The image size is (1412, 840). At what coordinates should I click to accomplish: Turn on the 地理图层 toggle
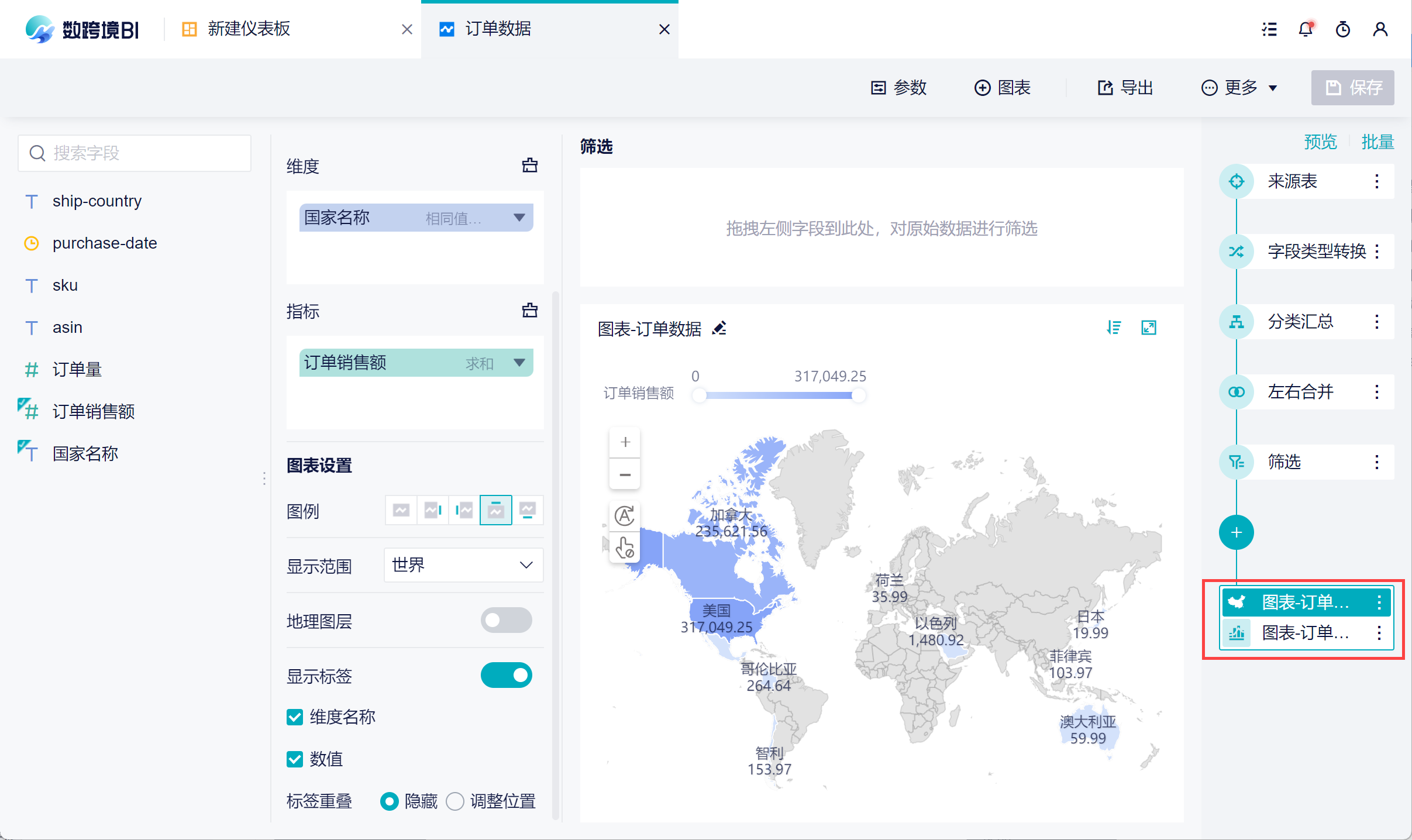[506, 620]
